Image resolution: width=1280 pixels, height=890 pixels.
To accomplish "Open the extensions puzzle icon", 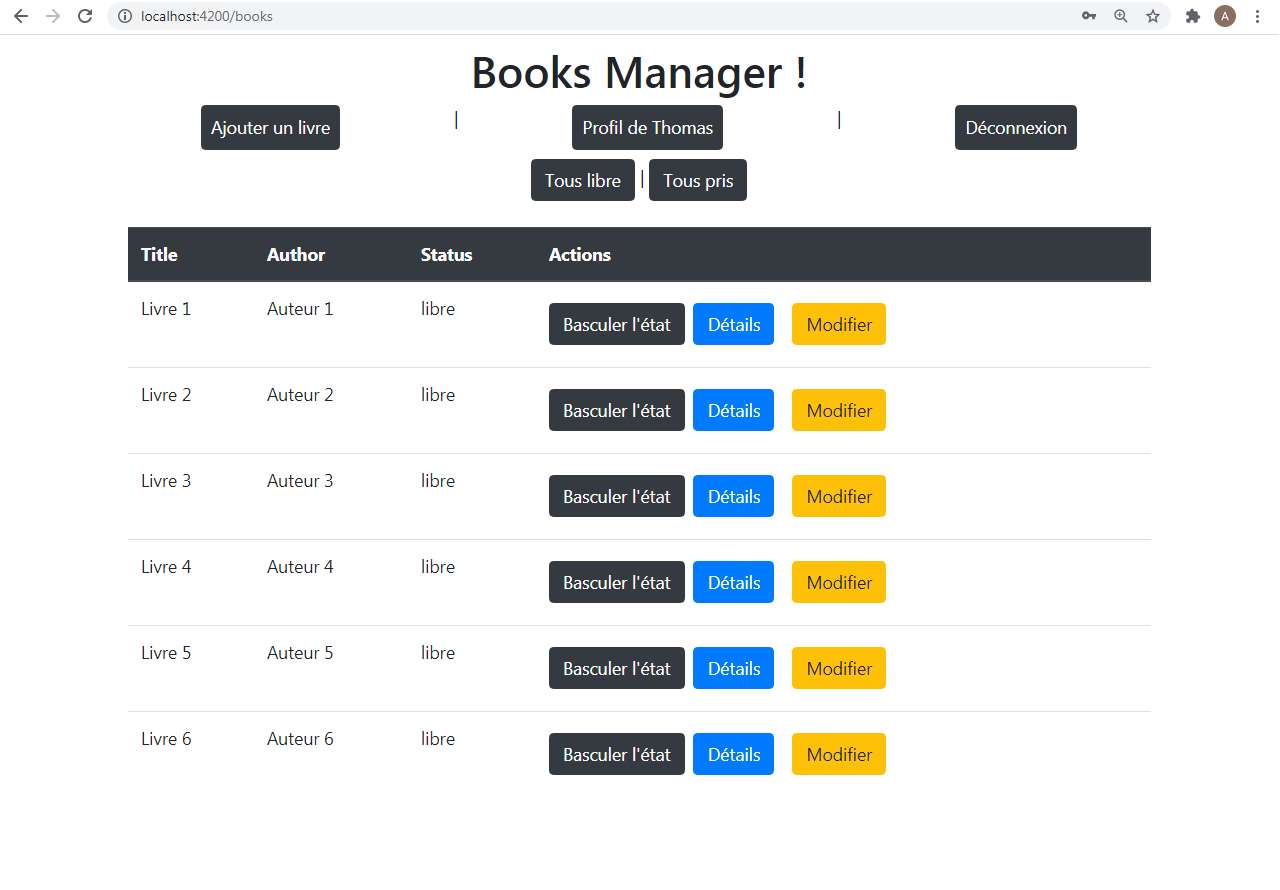I will (x=1192, y=16).
